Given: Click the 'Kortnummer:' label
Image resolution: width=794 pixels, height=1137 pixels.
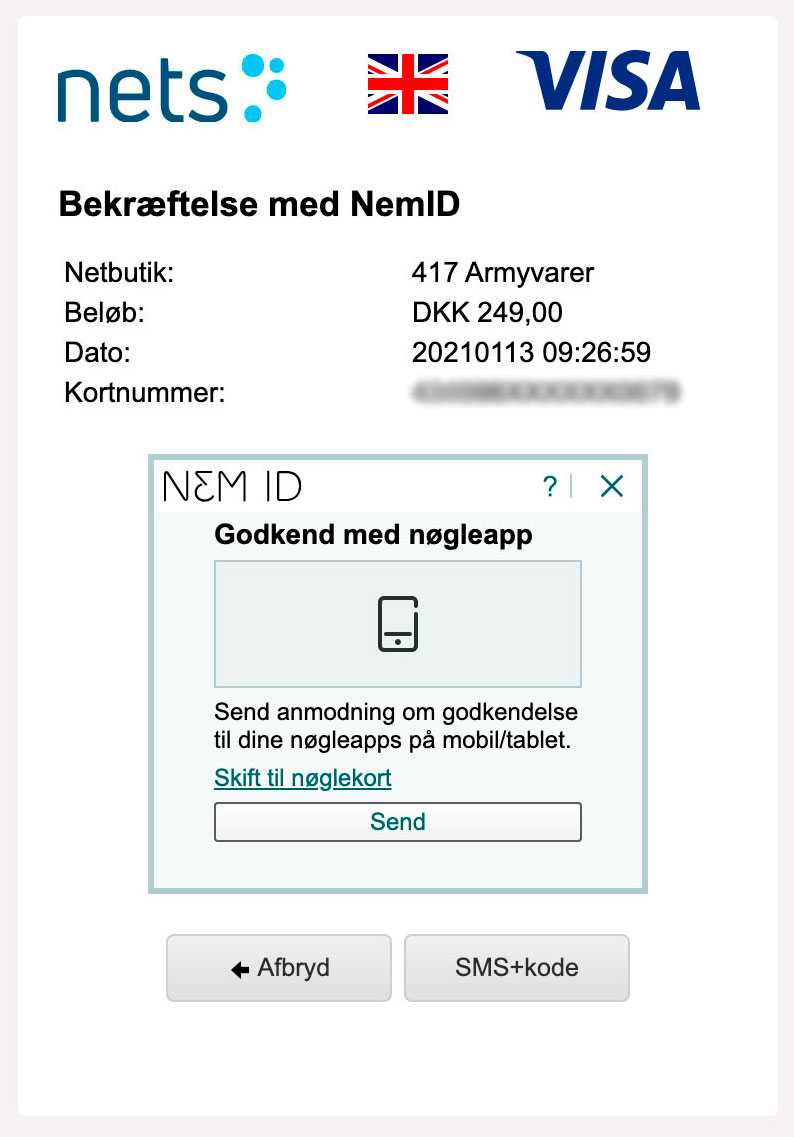Looking at the screenshot, I should [145, 392].
